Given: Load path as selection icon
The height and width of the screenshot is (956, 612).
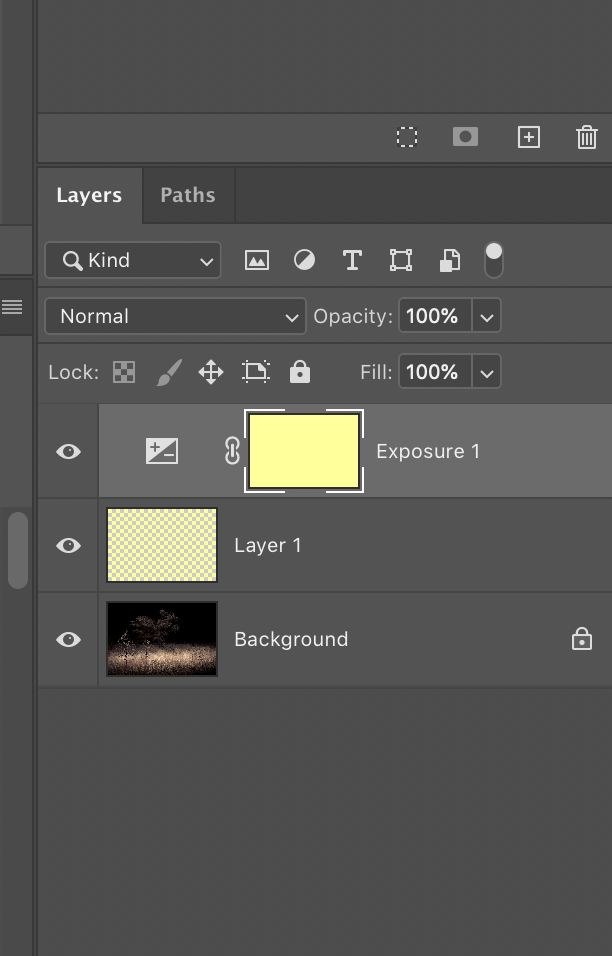Looking at the screenshot, I should pyautogui.click(x=407, y=137).
